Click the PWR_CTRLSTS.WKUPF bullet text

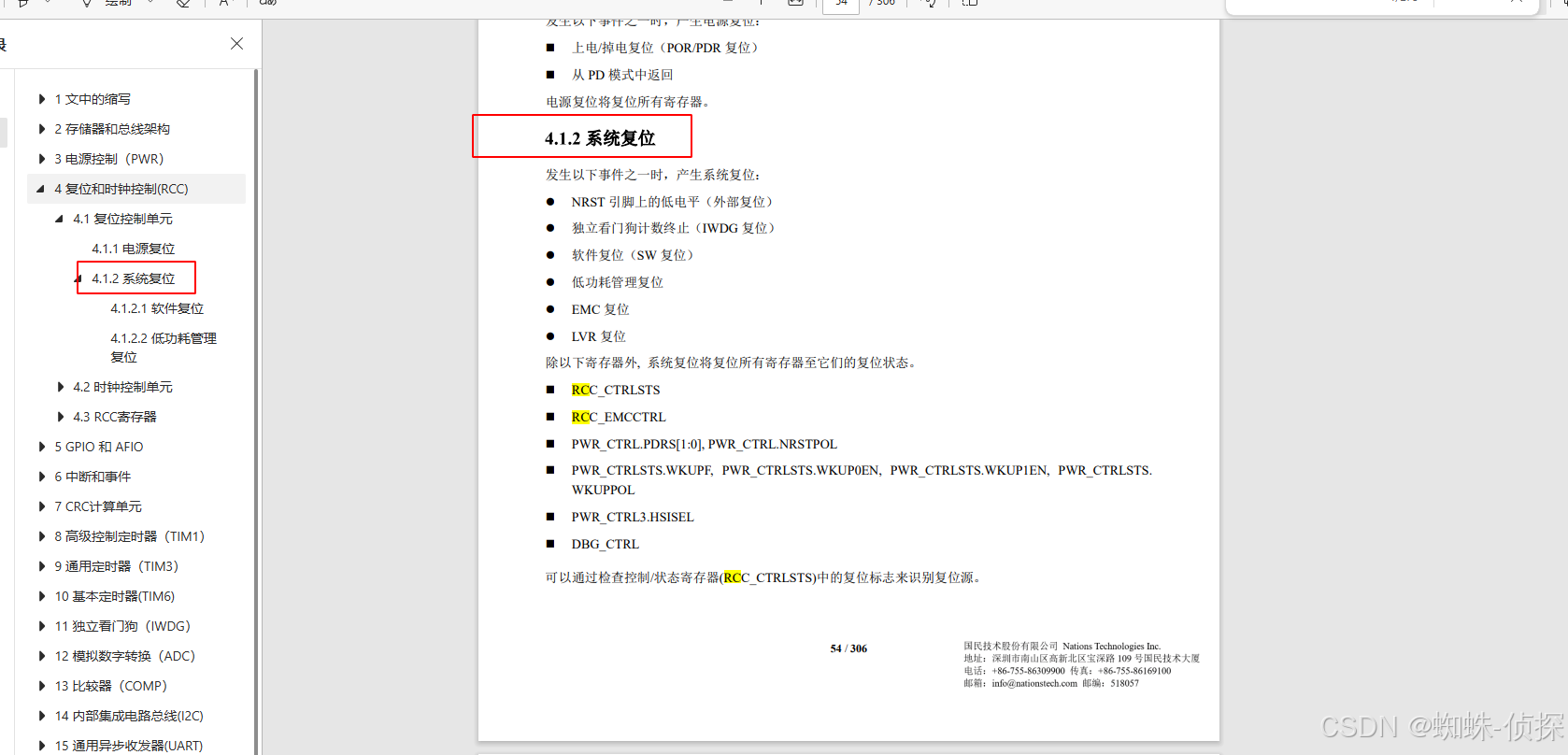click(862, 480)
